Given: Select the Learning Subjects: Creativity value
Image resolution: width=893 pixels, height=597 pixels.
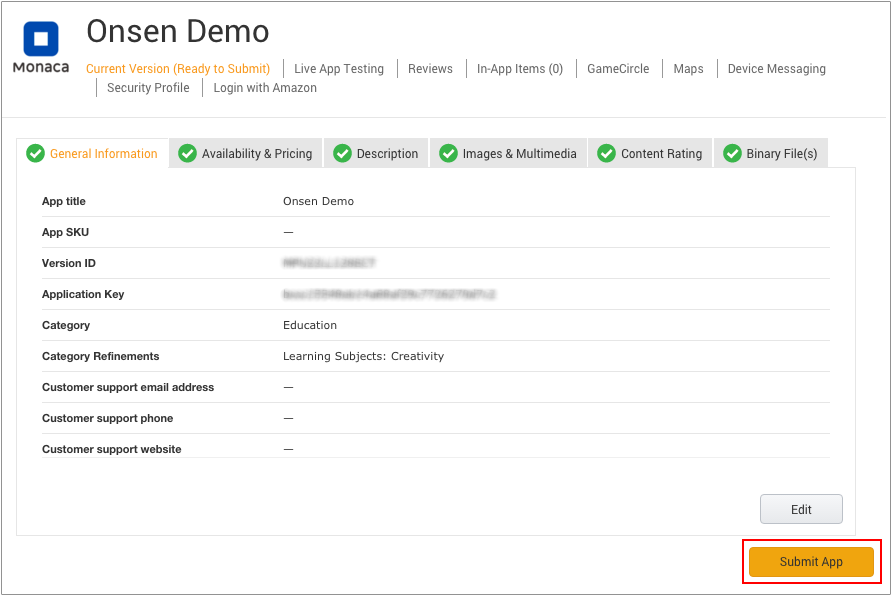Looking at the screenshot, I should click(363, 356).
